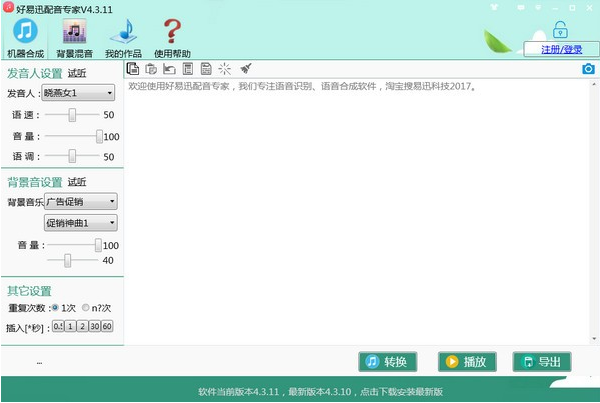Open the 机器合成 machine synthesis tab
Screen dimensions: 600x403
(x=25, y=38)
